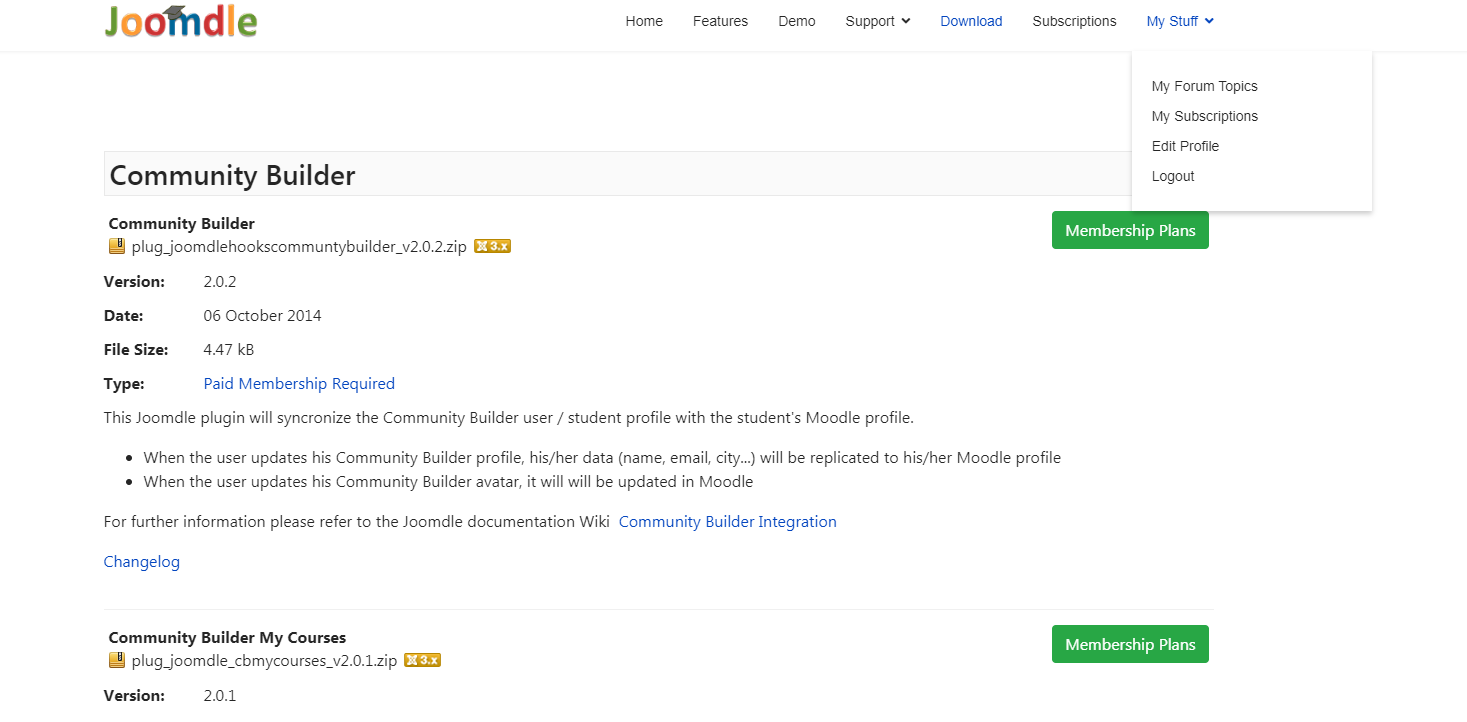Image resolution: width=1467 pixels, height=722 pixels.
Task: Expand the Support dropdown menu
Action: click(877, 21)
